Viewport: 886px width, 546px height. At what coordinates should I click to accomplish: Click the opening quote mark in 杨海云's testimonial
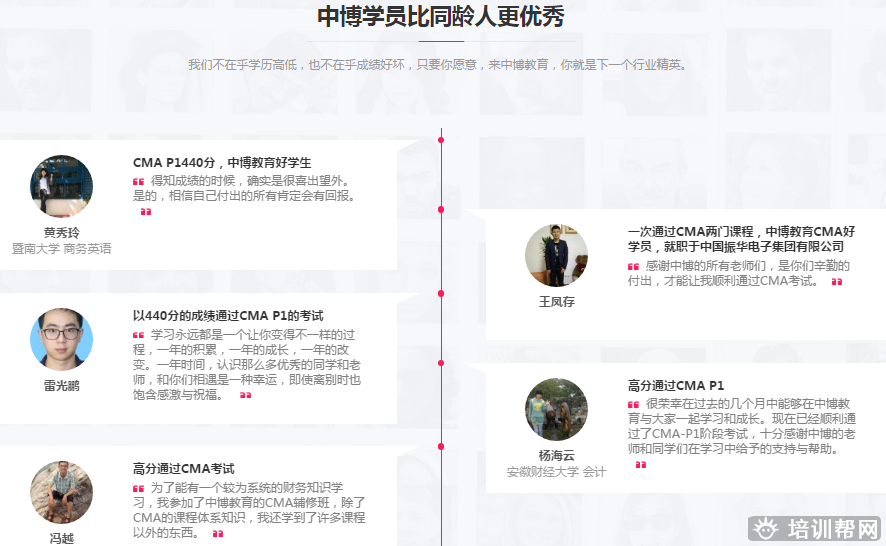pos(633,405)
